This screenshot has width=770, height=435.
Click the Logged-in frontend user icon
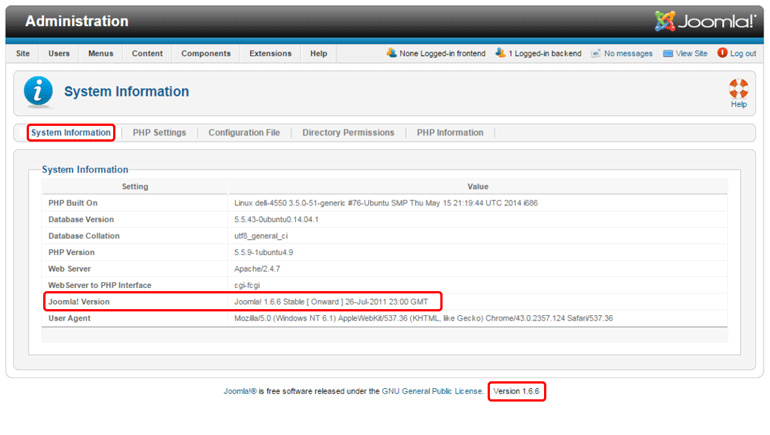coord(392,53)
